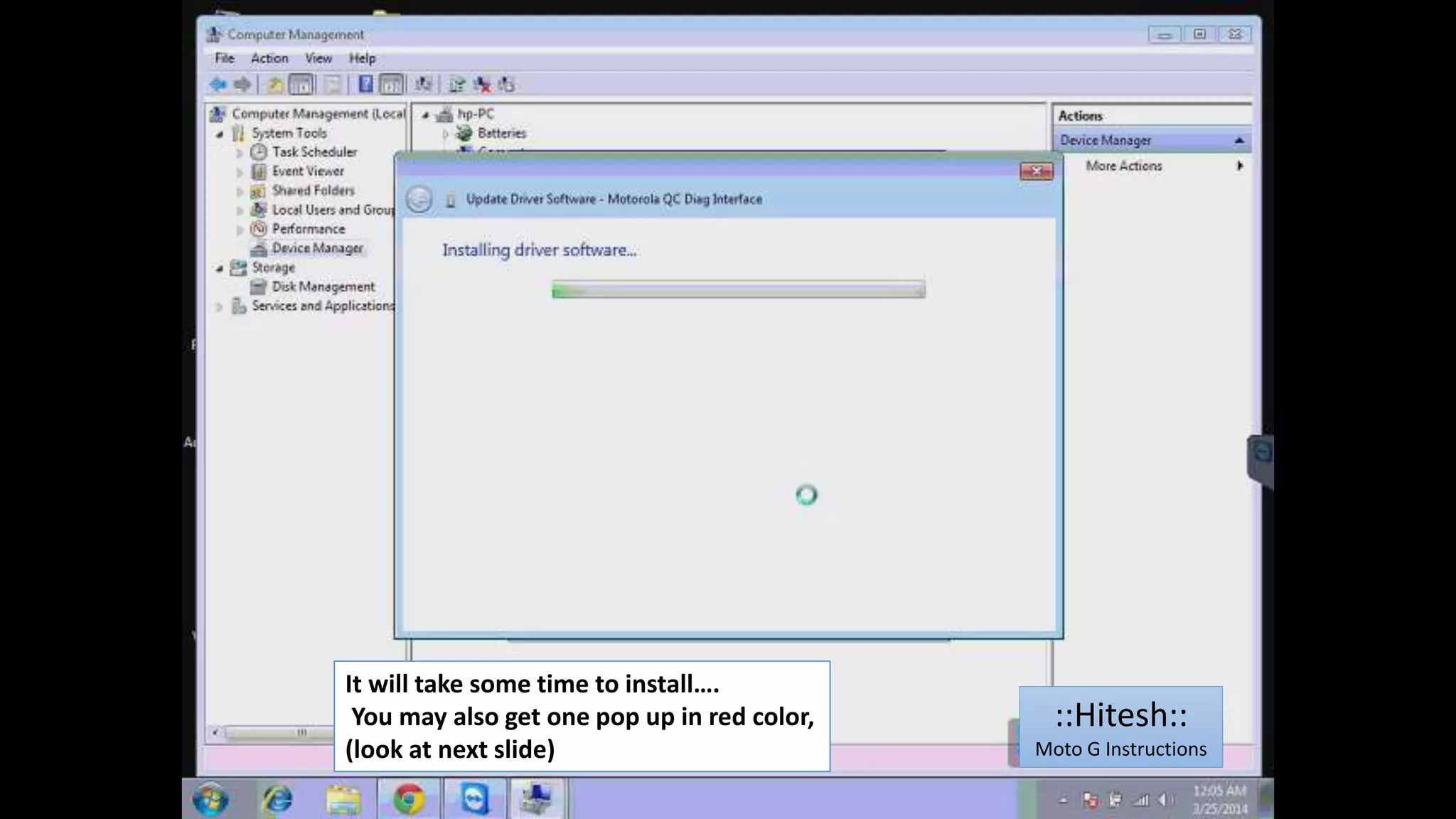Click the driver installation progress bar
This screenshot has width=1456, height=819.
(x=738, y=290)
